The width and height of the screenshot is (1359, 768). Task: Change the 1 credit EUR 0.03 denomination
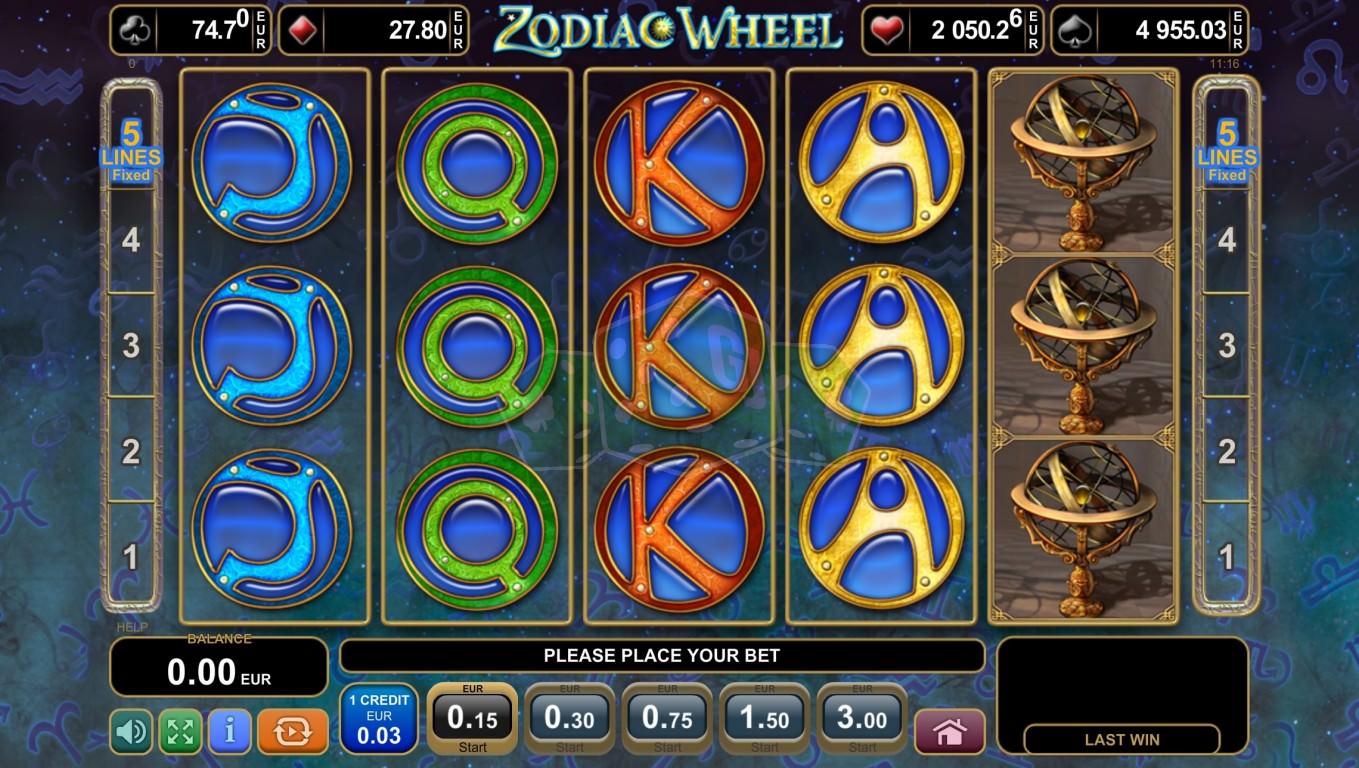[379, 719]
